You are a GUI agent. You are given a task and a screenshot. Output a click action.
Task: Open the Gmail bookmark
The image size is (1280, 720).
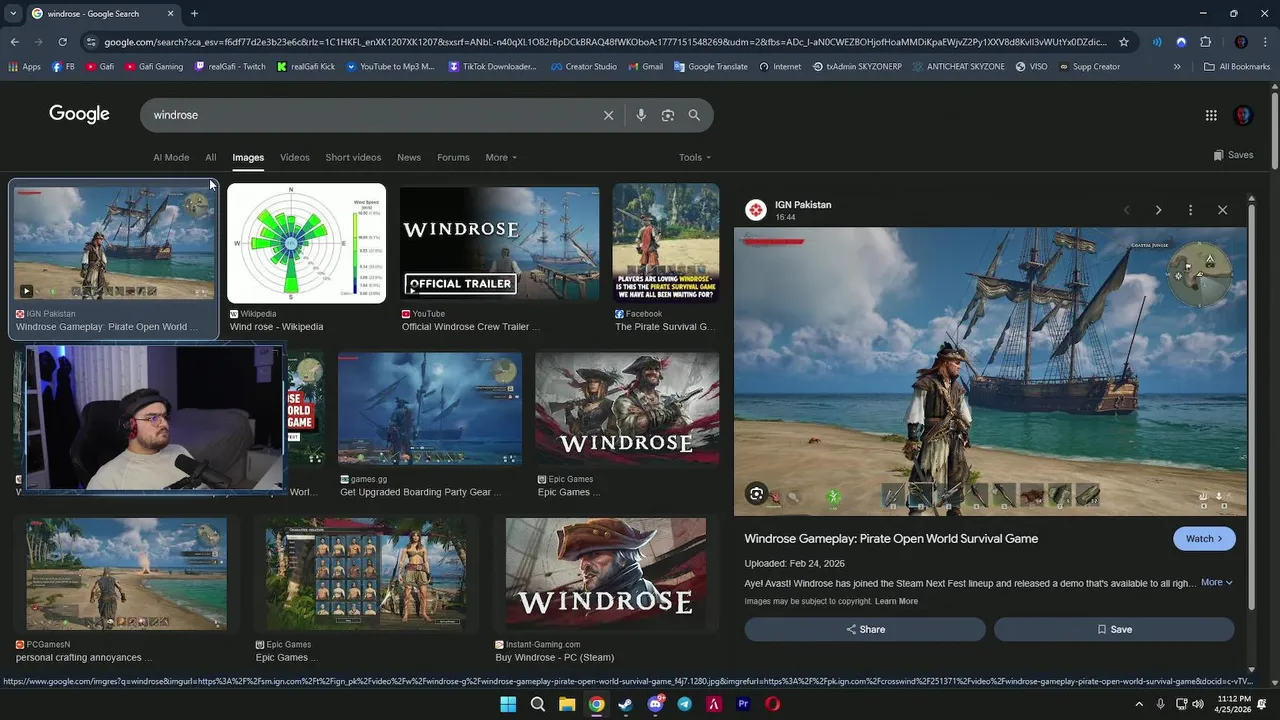645,67
